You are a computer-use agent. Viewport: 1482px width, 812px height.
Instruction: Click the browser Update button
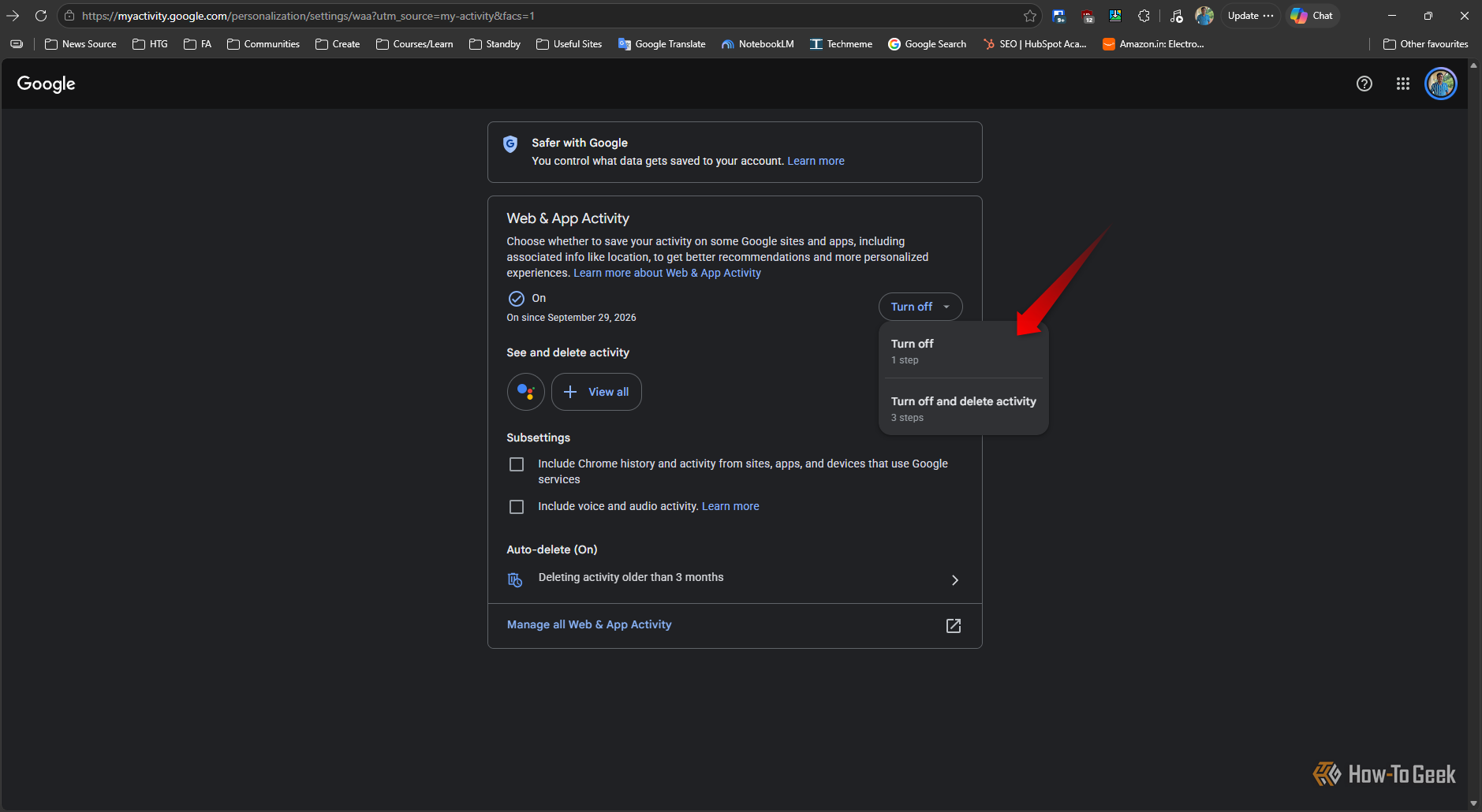point(1251,16)
